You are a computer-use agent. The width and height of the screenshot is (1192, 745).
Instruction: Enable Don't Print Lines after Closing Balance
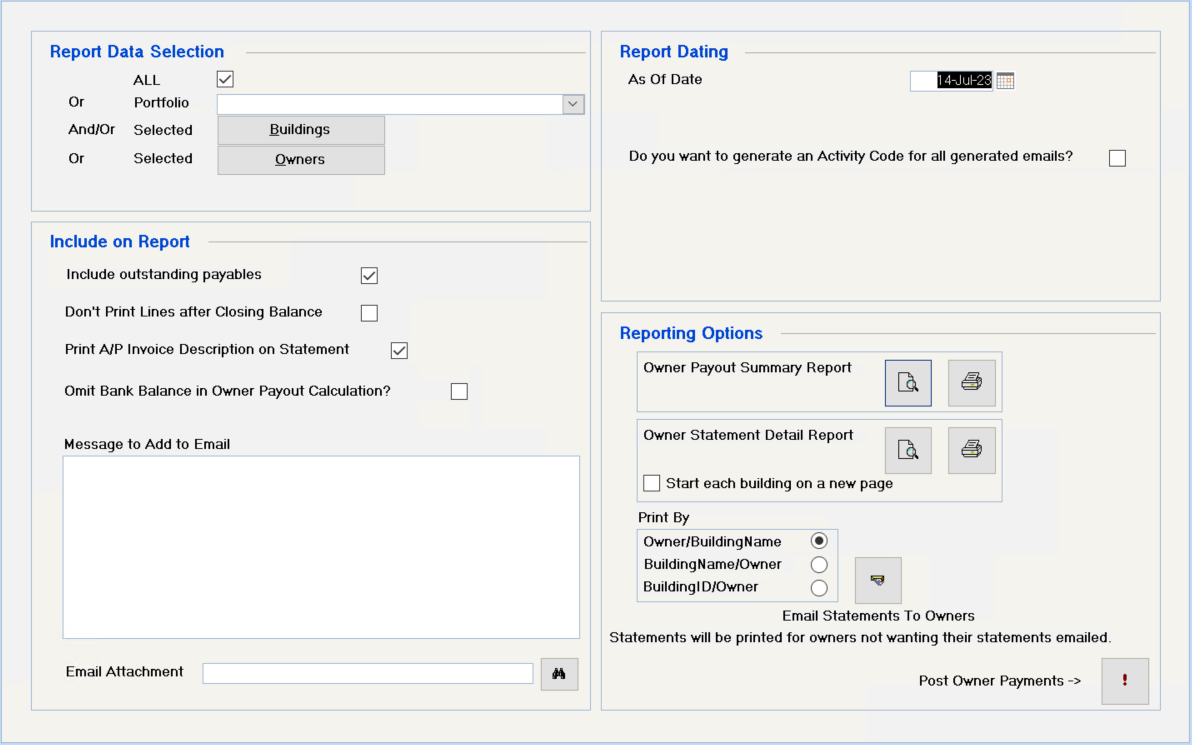coord(369,312)
